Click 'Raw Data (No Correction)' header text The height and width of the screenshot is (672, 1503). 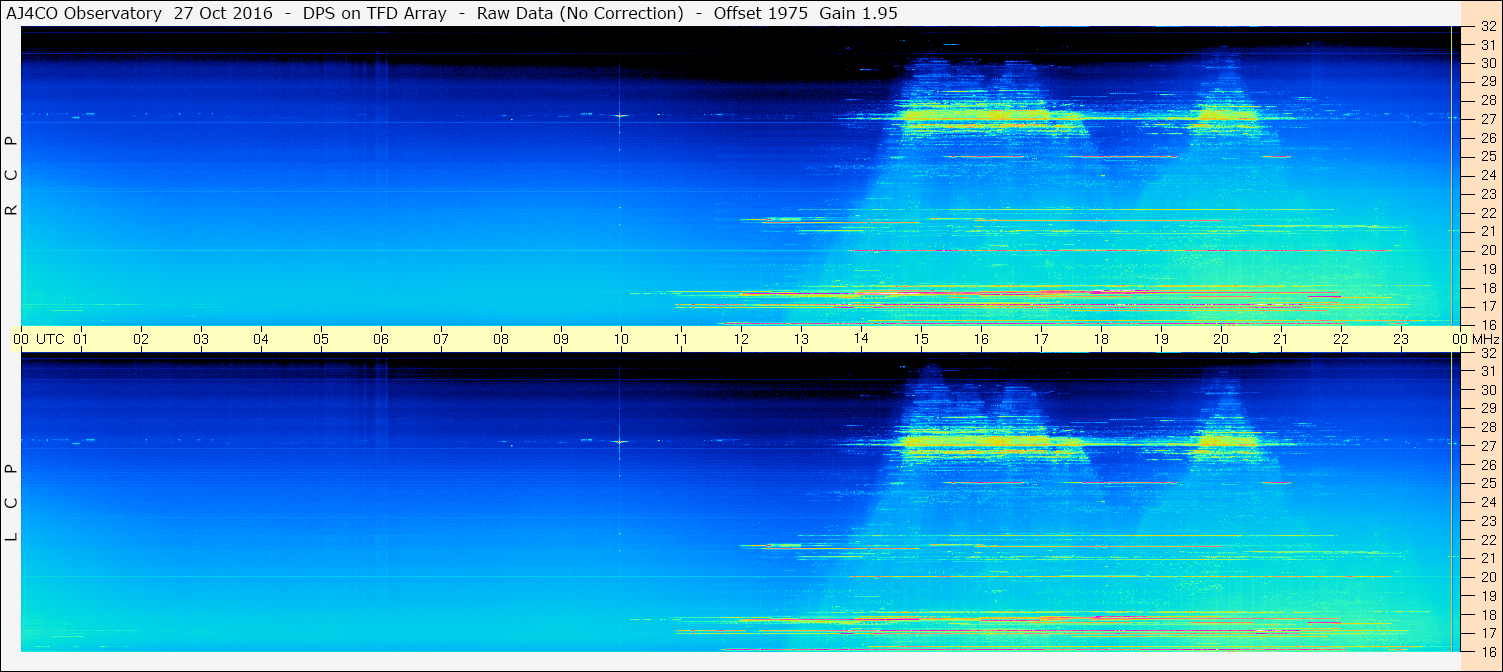pos(580,13)
